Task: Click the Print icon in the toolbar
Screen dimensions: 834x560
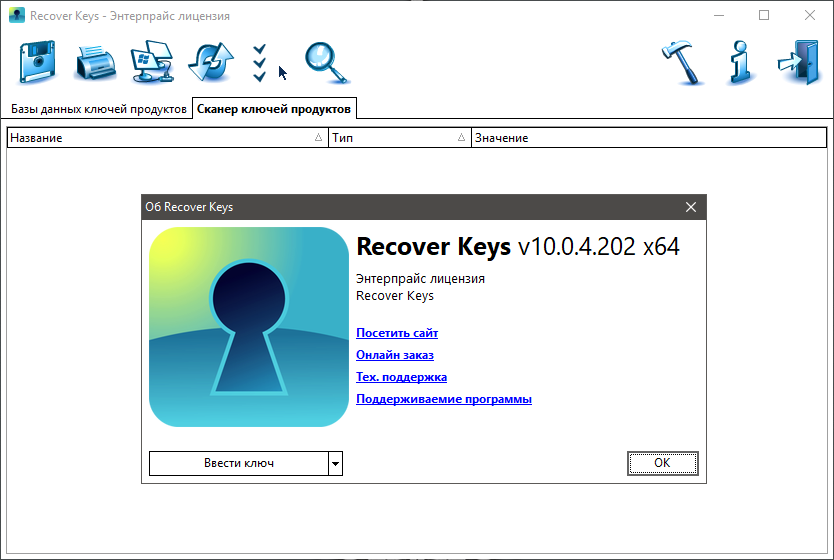Action: point(96,63)
